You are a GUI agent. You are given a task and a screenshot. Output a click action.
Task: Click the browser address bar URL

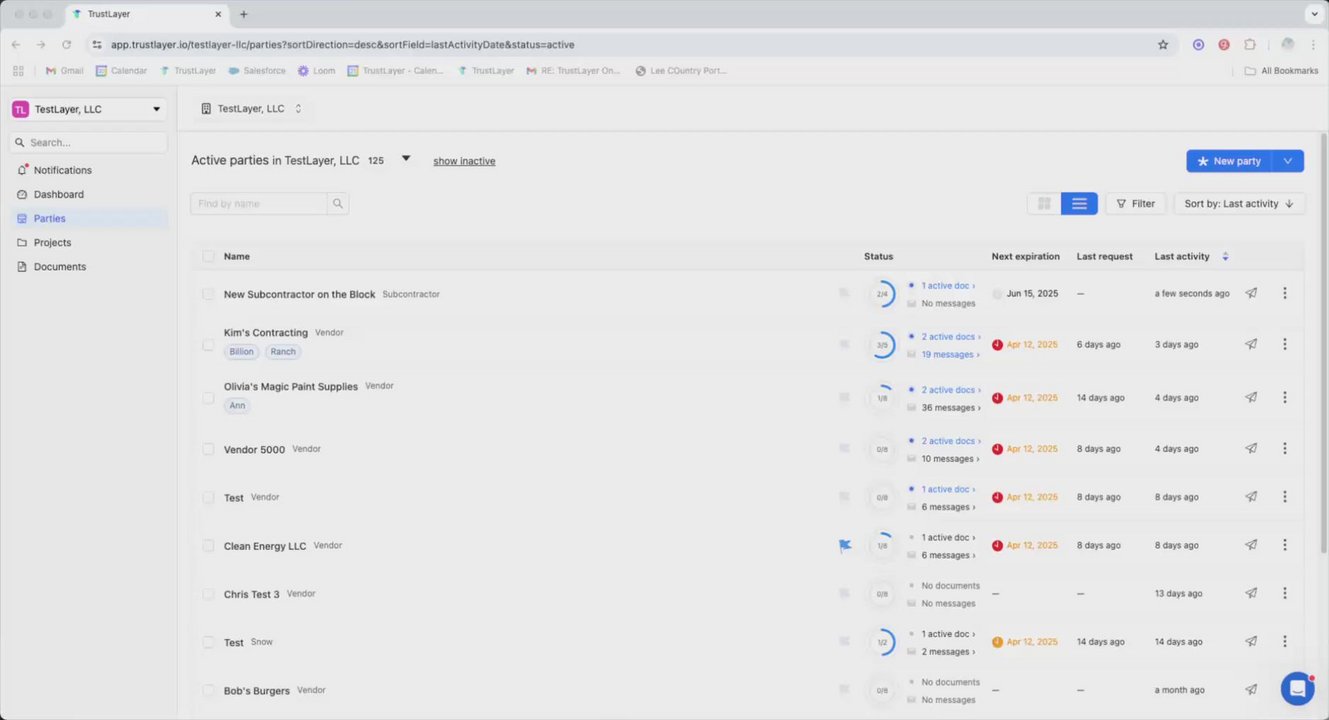342,44
